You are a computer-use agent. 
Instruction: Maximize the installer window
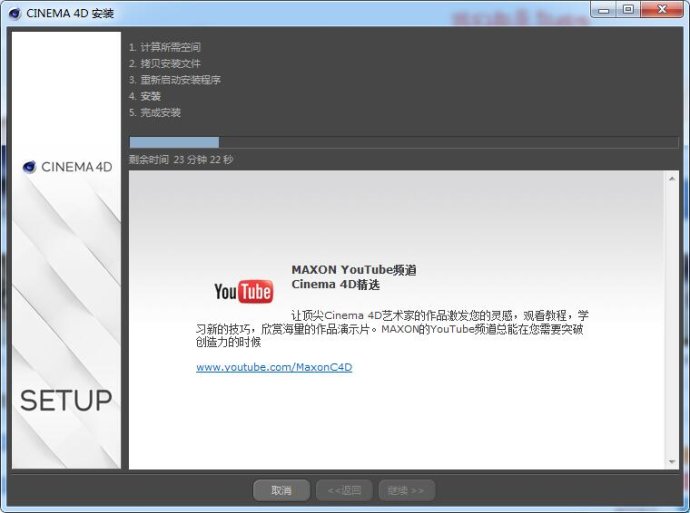click(x=628, y=10)
